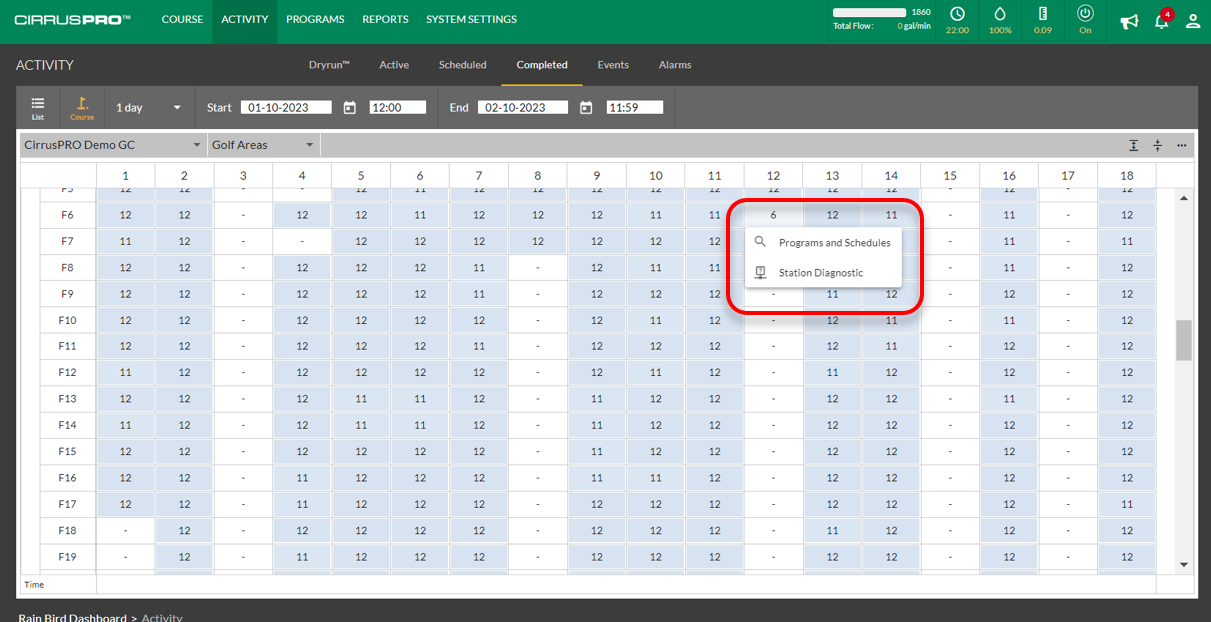Click the clock icon showing 22:00
1211x622 pixels.
tap(957, 14)
